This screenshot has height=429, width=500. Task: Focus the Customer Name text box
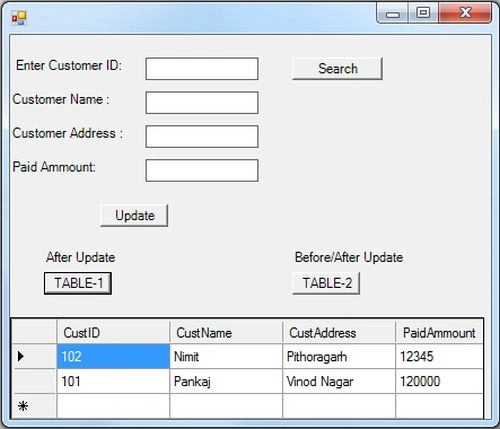pyautogui.click(x=202, y=103)
